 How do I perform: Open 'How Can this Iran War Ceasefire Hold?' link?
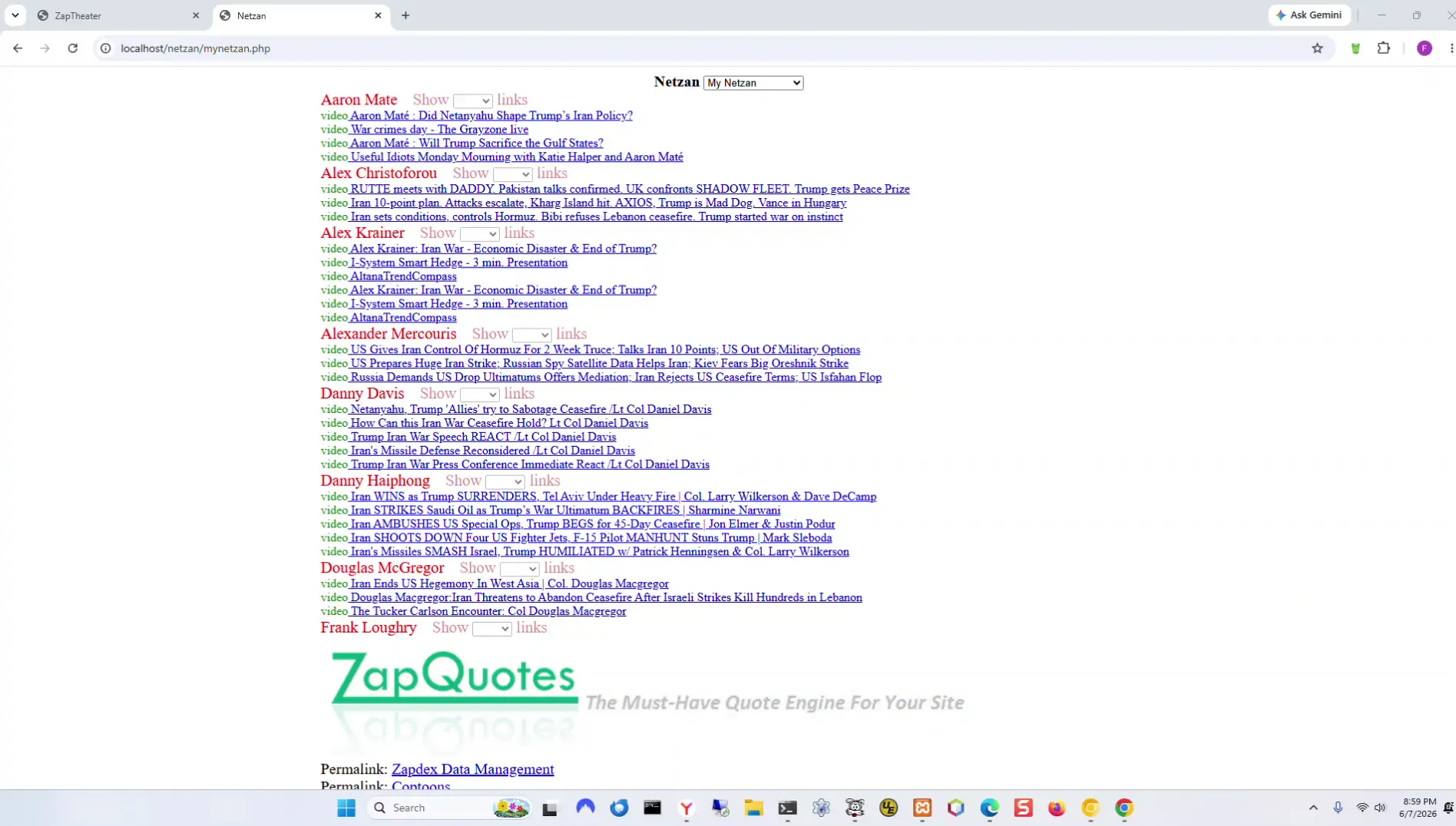click(499, 424)
